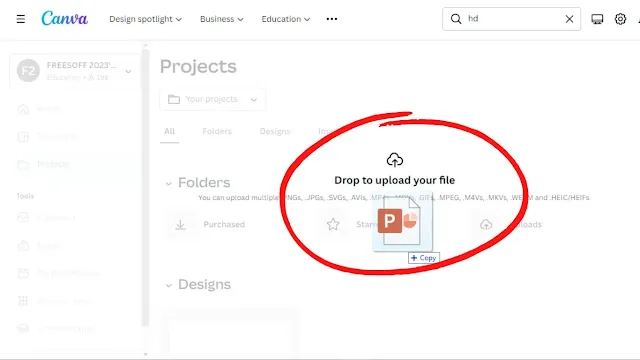Open the Brand tool icon in sidebar
Image resolution: width=640 pixels, height=360 pixels.
pos(23,245)
